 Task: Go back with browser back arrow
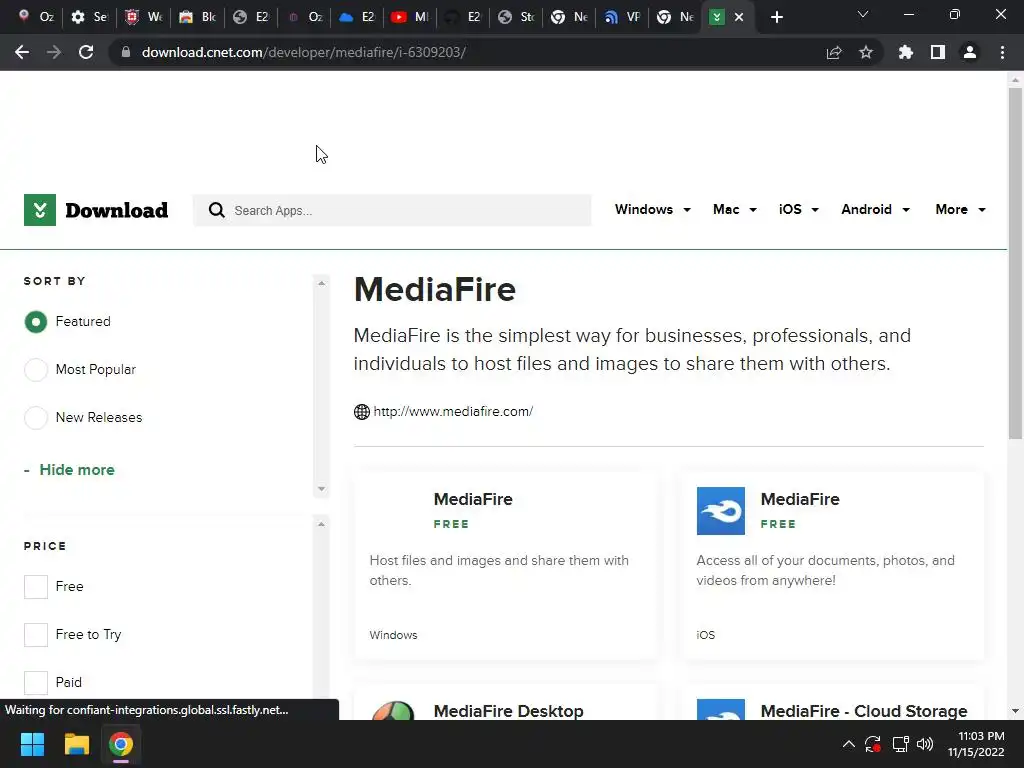[22, 52]
